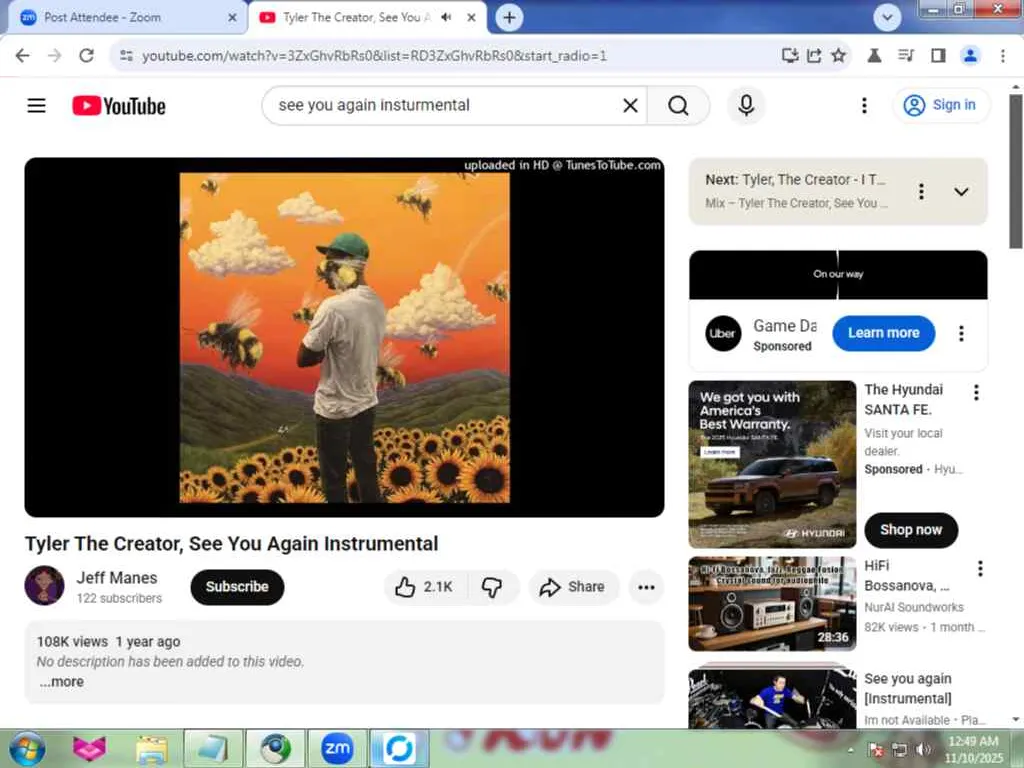Click Shop now on the Hyundai ad
Viewport: 1024px width, 768px height.
point(911,530)
